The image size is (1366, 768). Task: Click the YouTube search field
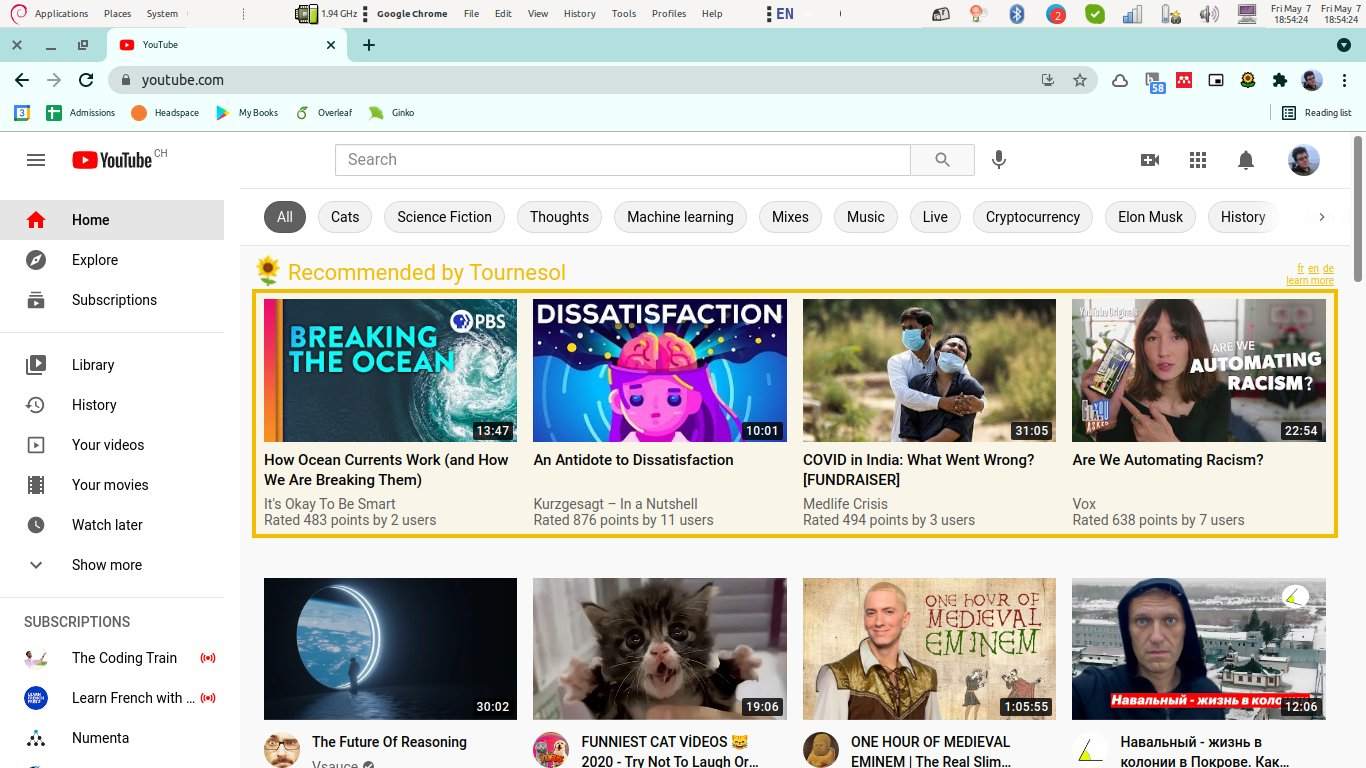coord(622,160)
